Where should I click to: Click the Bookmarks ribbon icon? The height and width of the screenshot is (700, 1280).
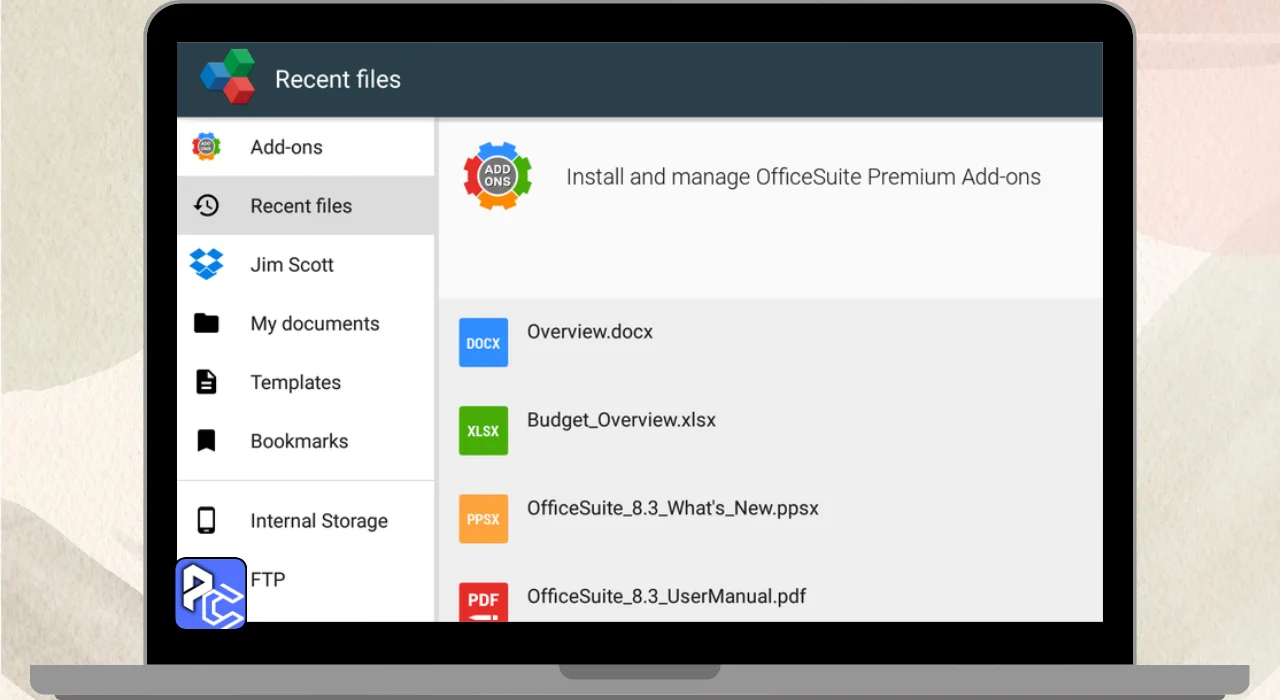click(x=206, y=441)
